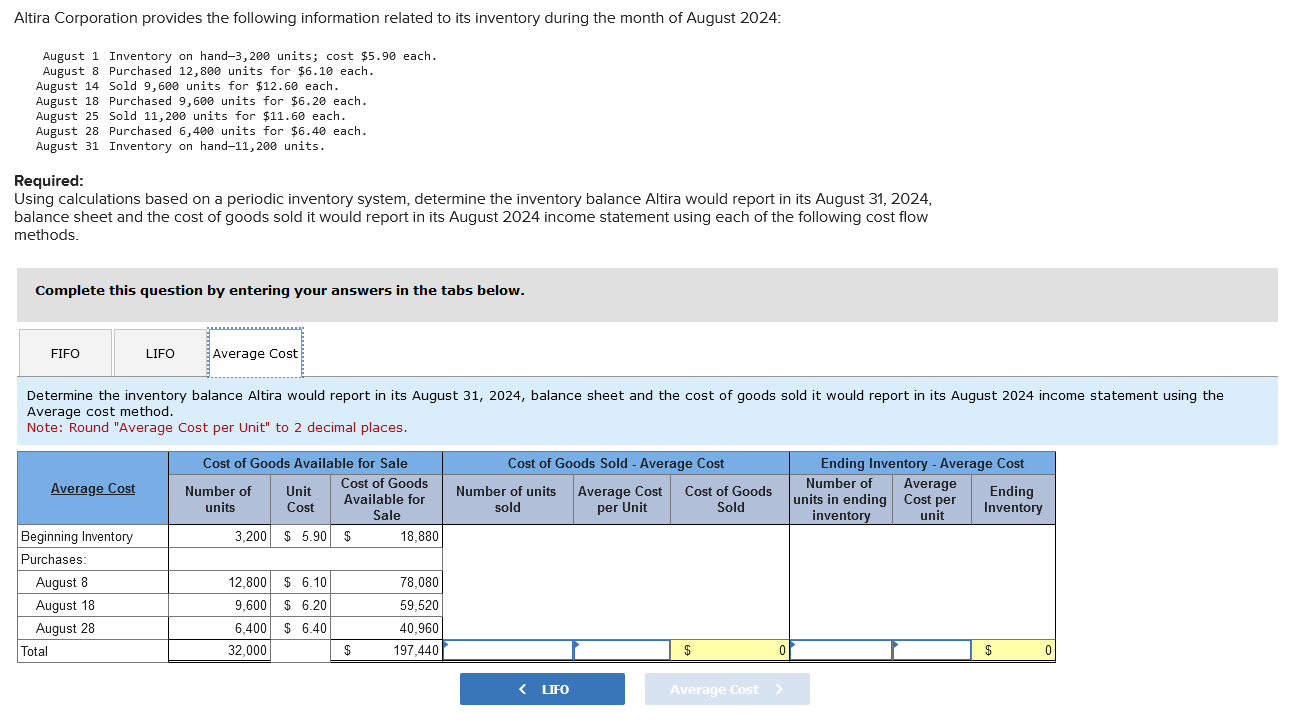Click the $ 6.40 unit cost cell
This screenshot has width=1307, height=724.
tap(300, 628)
